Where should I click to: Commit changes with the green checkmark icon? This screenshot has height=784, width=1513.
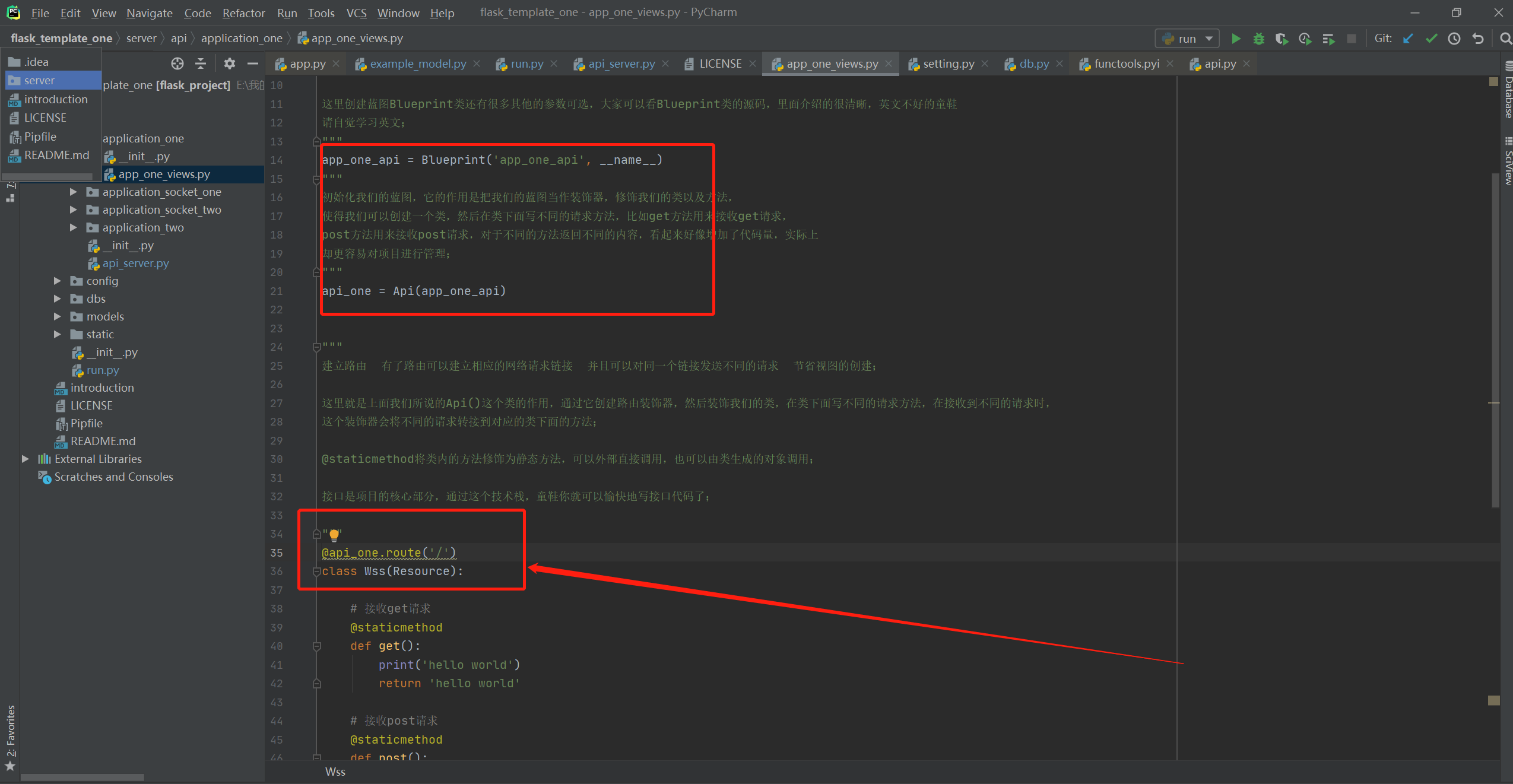coord(1430,38)
